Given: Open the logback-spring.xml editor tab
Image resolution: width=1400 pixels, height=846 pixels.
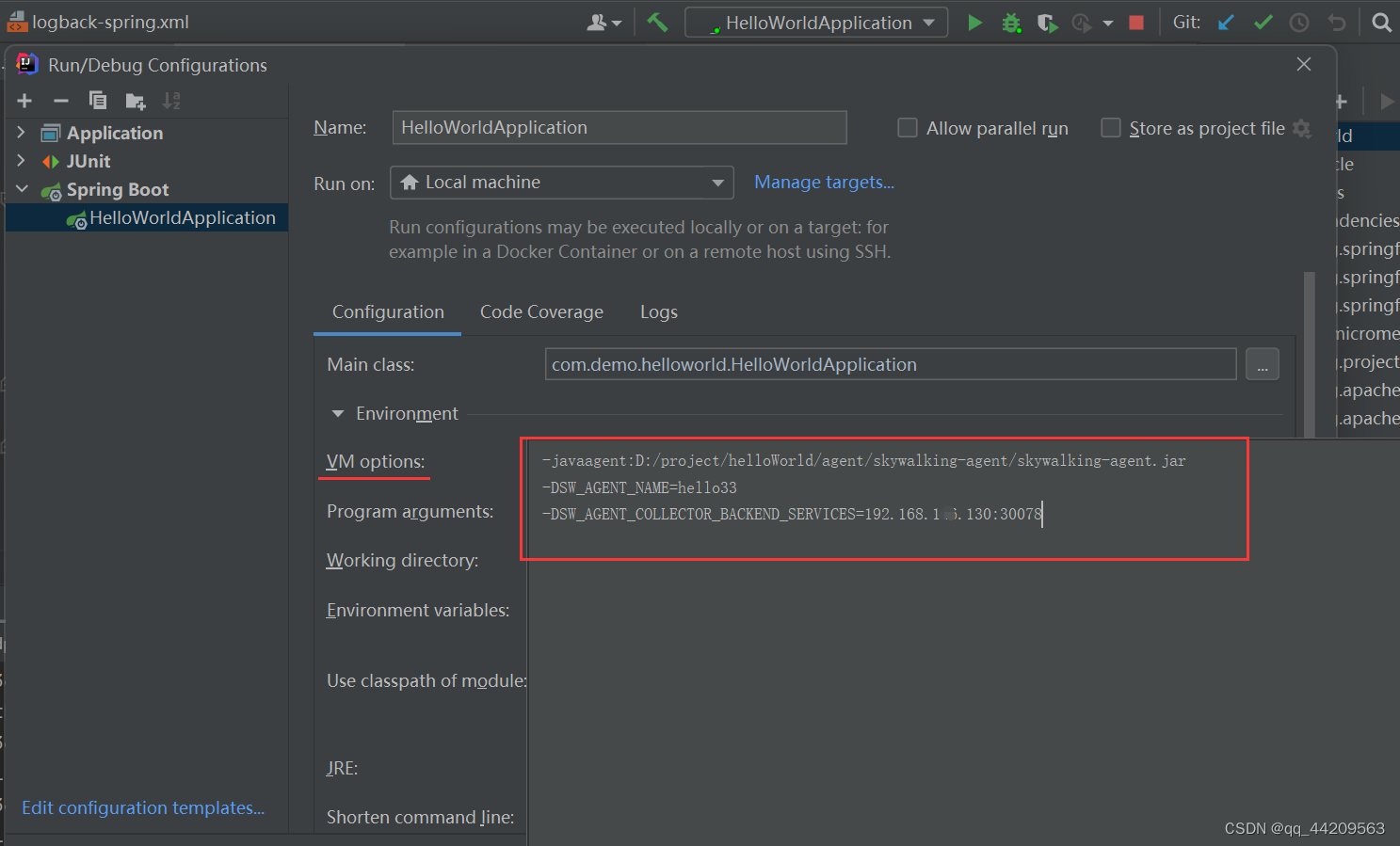Looking at the screenshot, I should coord(99,22).
